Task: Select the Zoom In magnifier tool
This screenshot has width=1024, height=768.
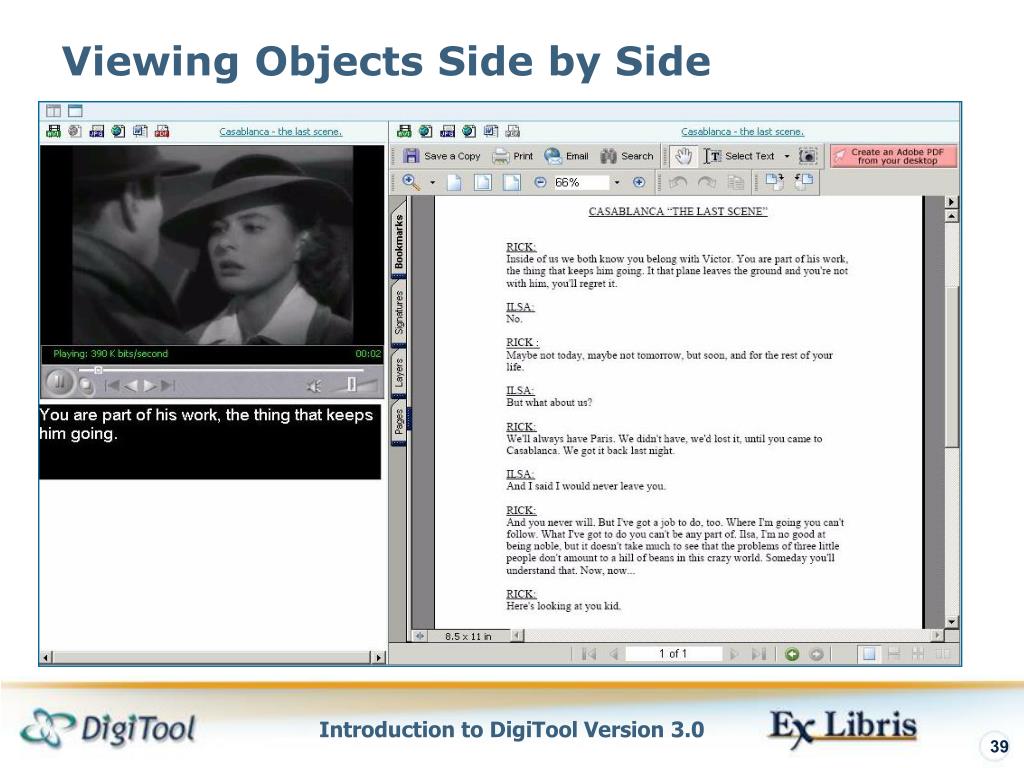Action: 411,182
